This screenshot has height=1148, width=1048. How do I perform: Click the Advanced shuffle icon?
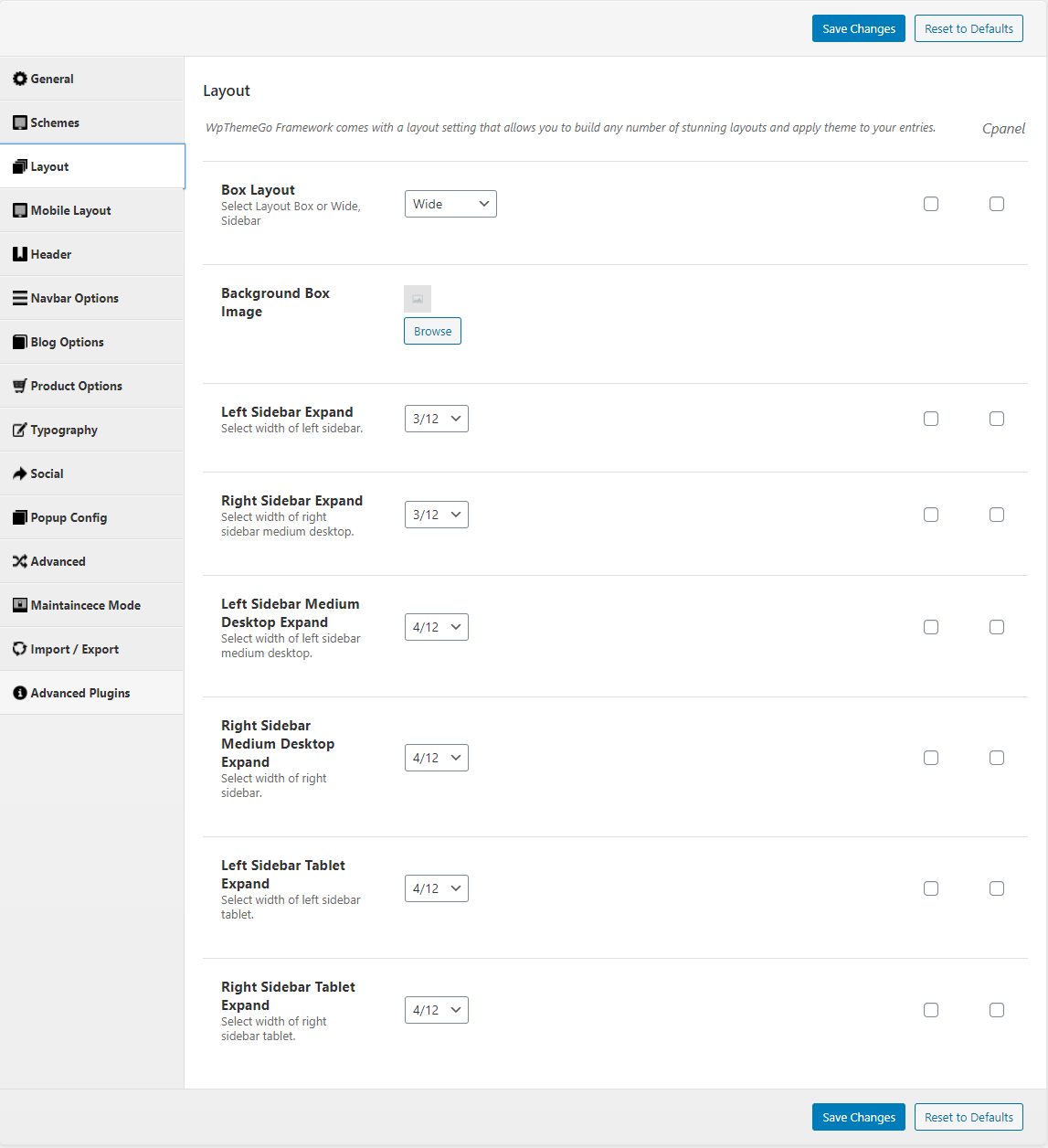pos(20,561)
